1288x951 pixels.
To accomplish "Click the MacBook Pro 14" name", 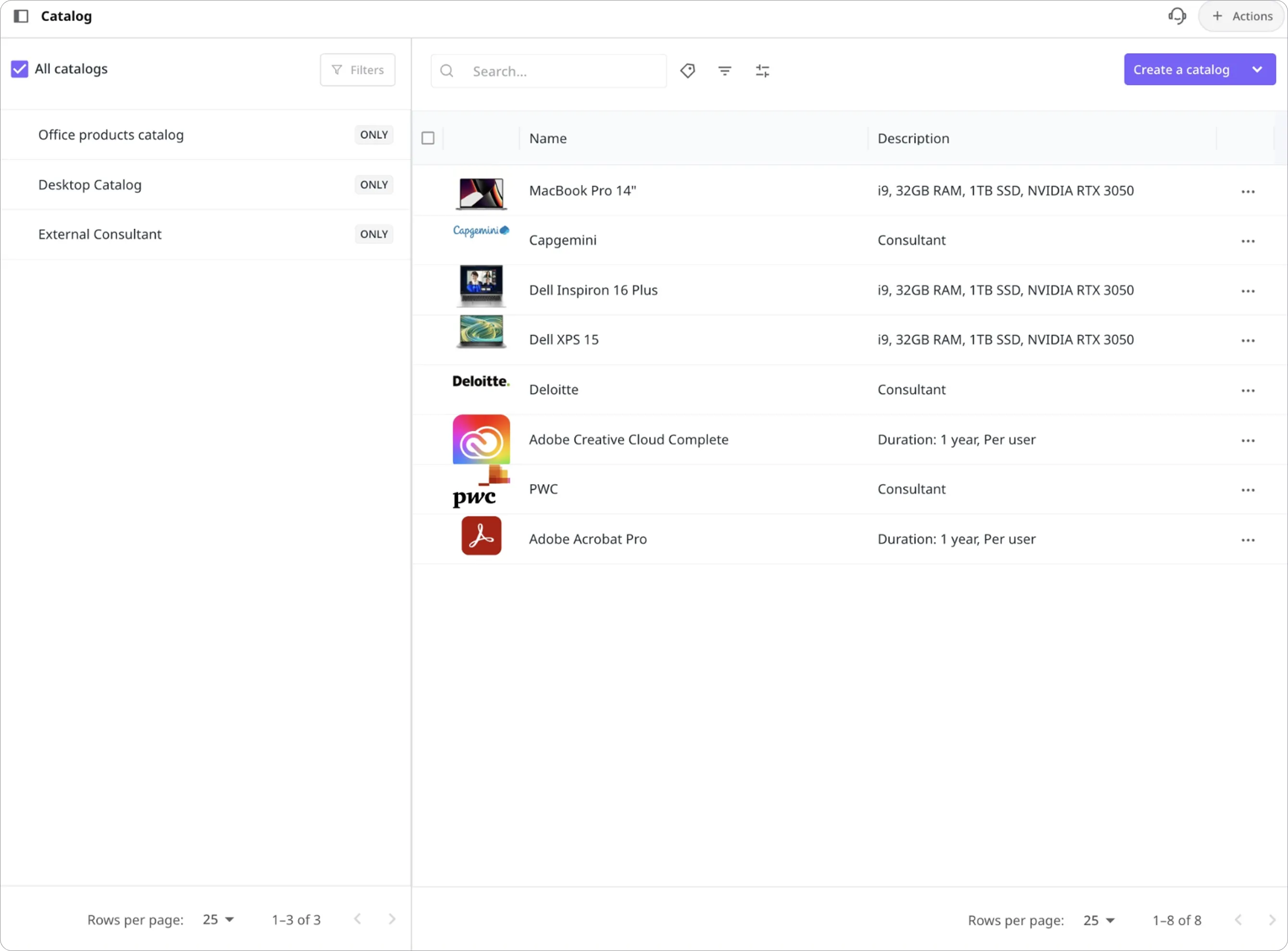I will click(583, 191).
